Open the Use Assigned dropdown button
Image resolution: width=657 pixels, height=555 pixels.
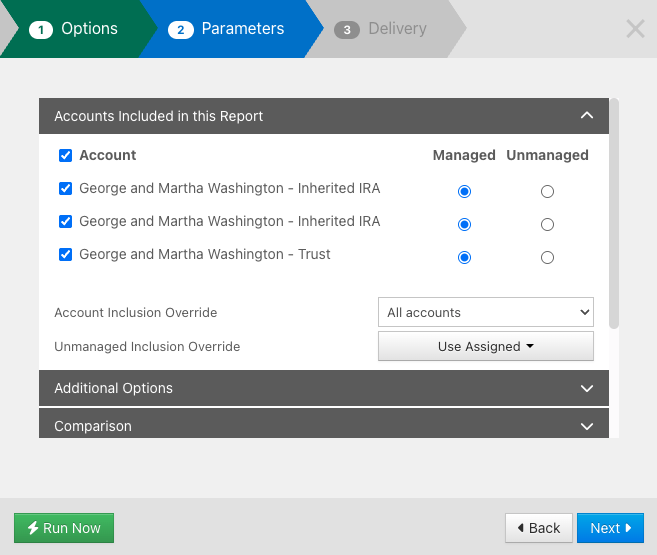486,346
